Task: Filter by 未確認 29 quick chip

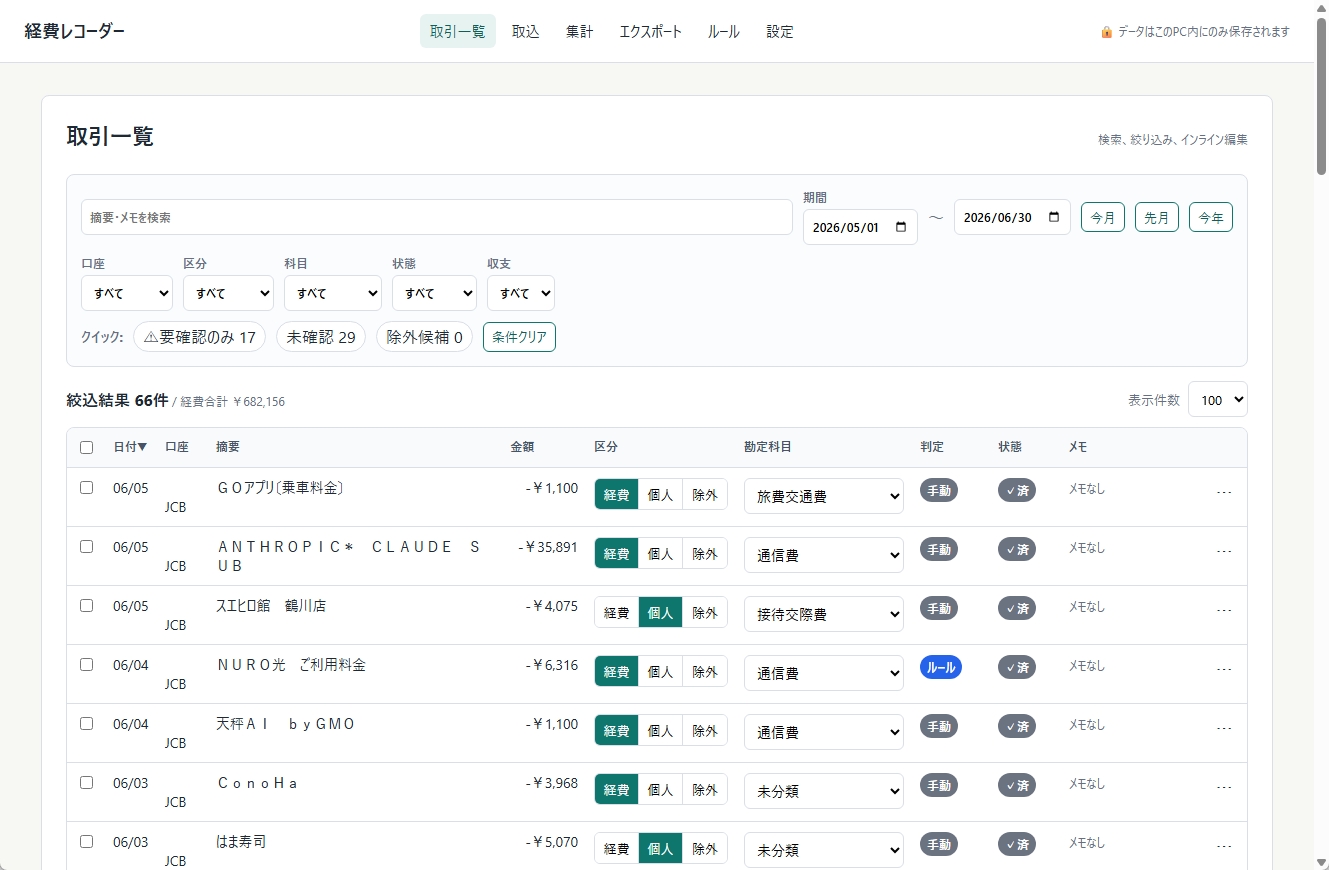Action: click(x=321, y=337)
